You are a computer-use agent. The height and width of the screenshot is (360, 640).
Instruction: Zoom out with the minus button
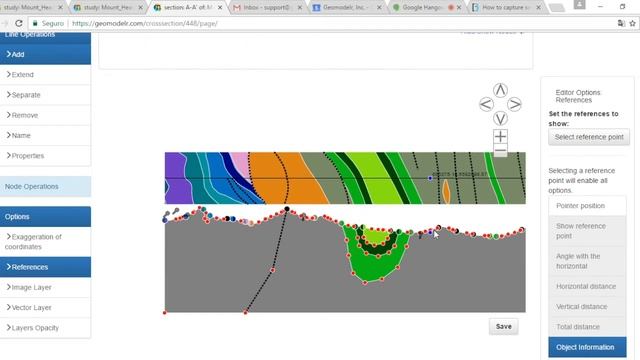click(x=500, y=151)
